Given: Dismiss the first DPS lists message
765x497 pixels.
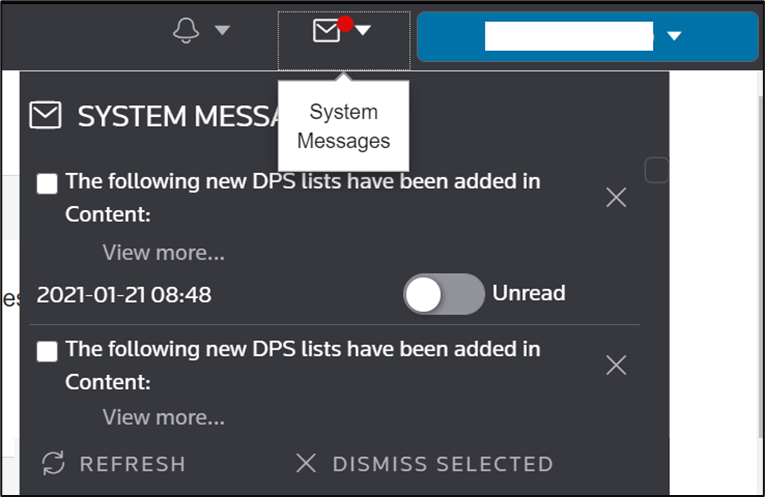Looking at the screenshot, I should point(616,198).
